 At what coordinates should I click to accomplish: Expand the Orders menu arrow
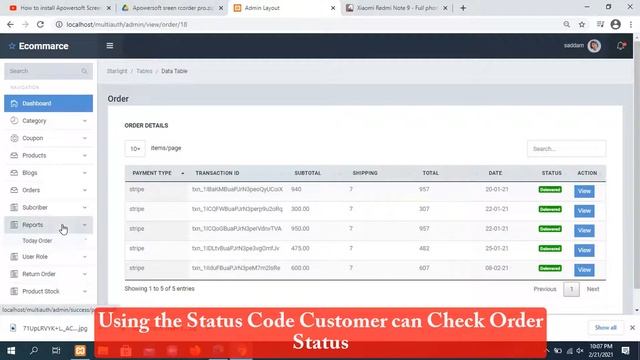(x=84, y=190)
